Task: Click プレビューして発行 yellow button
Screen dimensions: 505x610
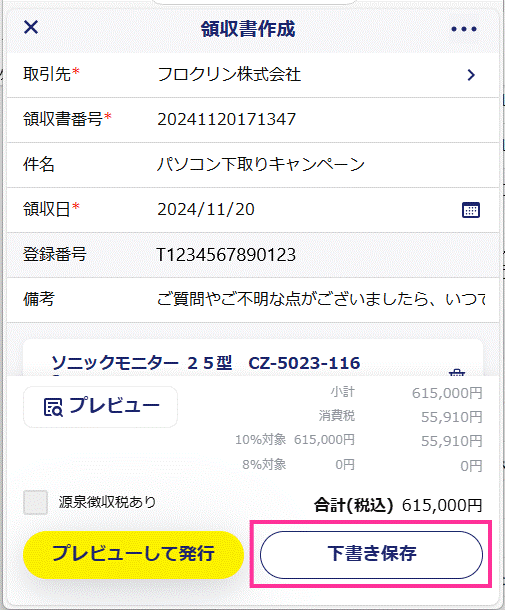Action: [x=133, y=554]
